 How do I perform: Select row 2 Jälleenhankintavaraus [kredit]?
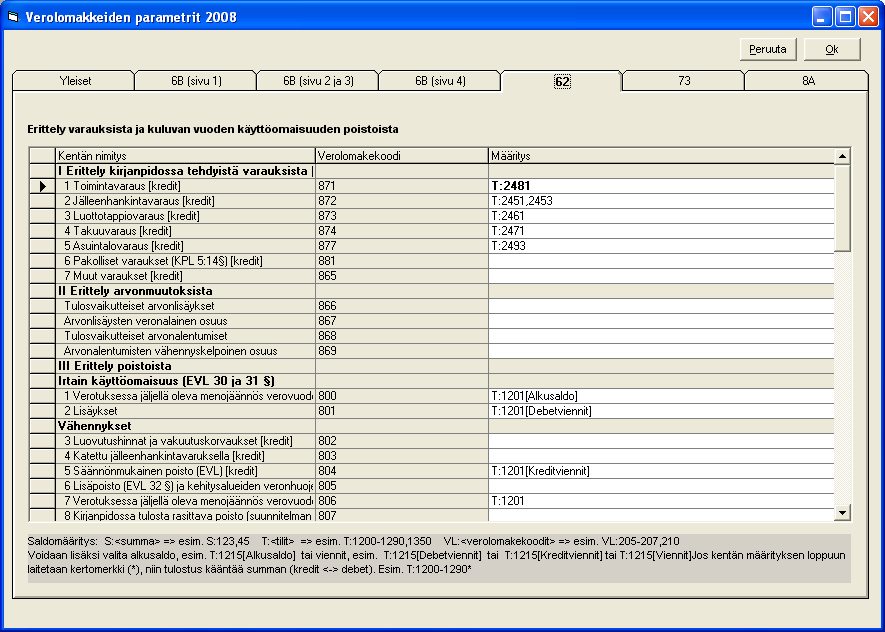click(x=186, y=201)
